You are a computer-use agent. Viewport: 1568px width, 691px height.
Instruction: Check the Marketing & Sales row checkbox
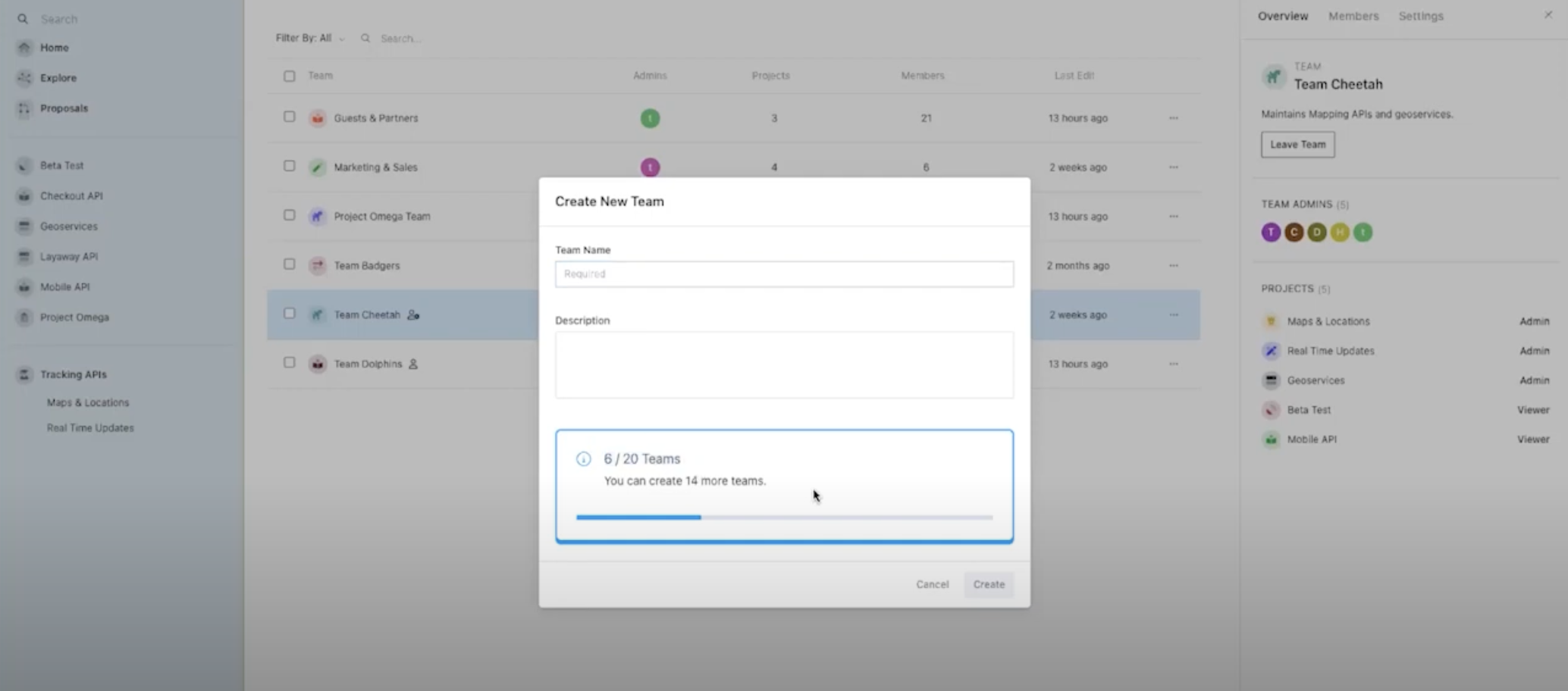tap(289, 166)
